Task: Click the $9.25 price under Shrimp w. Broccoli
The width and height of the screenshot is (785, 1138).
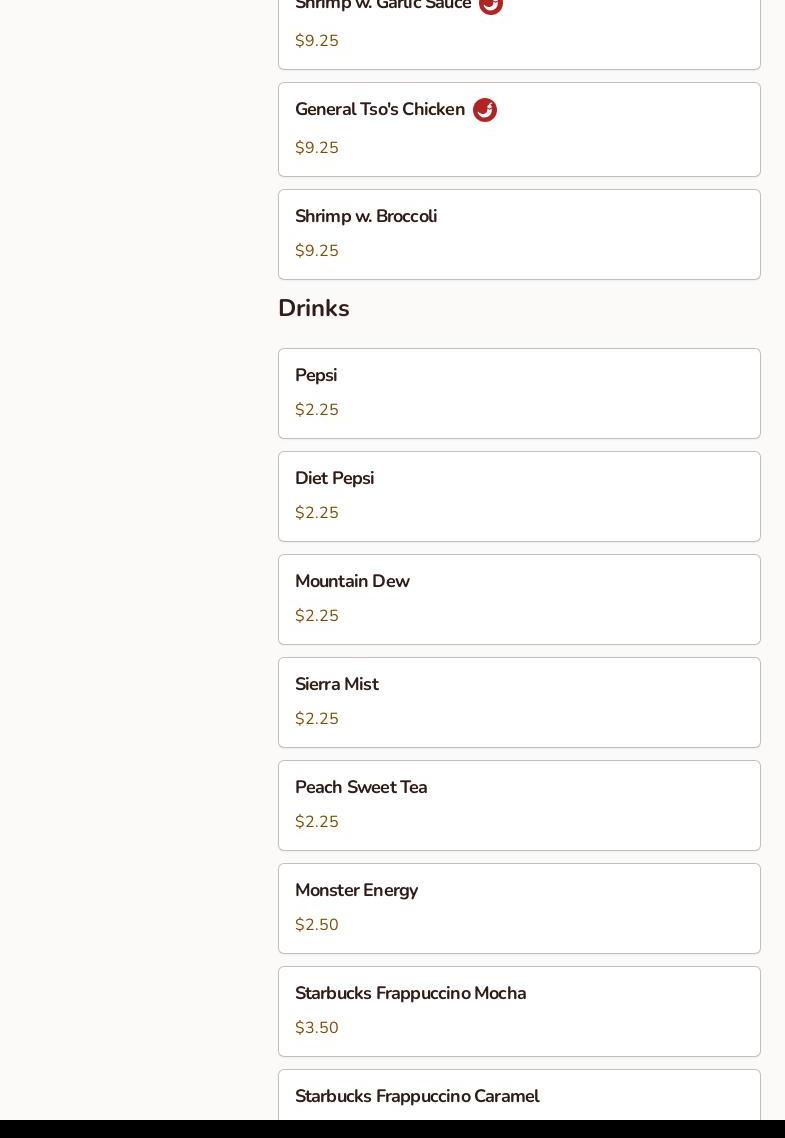Action: click(317, 251)
